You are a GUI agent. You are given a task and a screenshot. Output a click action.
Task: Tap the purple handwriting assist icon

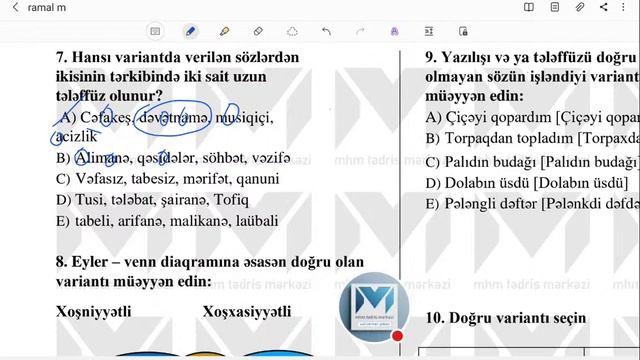point(394,31)
